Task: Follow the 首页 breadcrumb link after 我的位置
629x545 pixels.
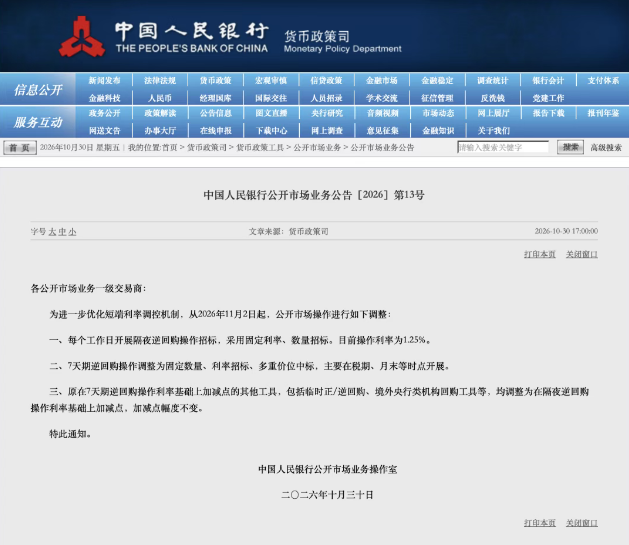Action: pos(169,148)
